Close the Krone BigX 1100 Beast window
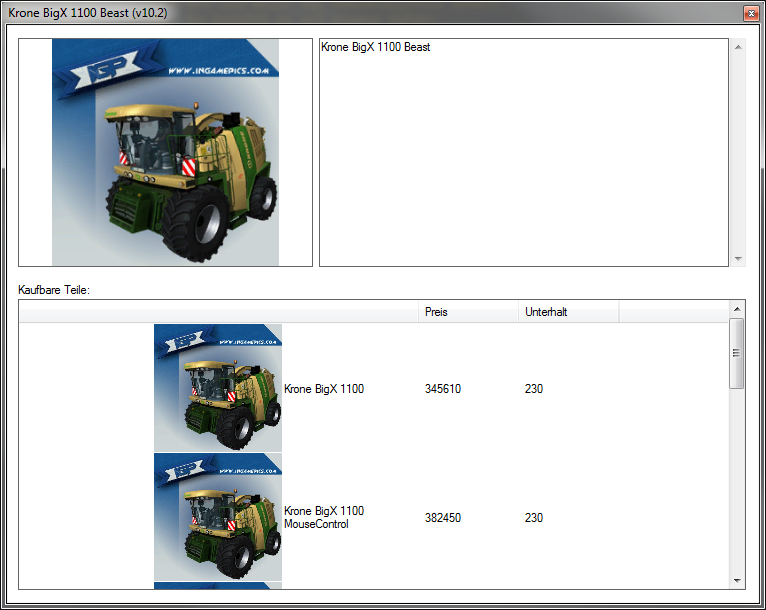This screenshot has width=766, height=610. [751, 13]
